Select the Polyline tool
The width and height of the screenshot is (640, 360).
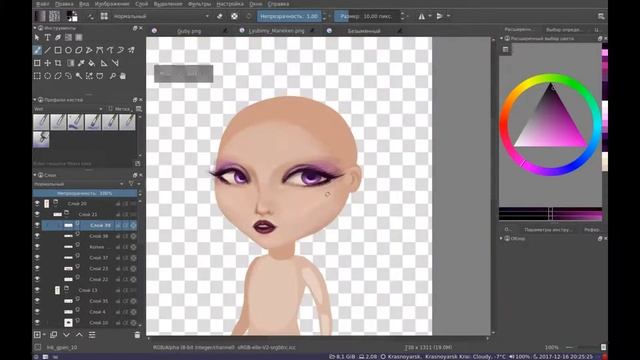[x=89, y=50]
